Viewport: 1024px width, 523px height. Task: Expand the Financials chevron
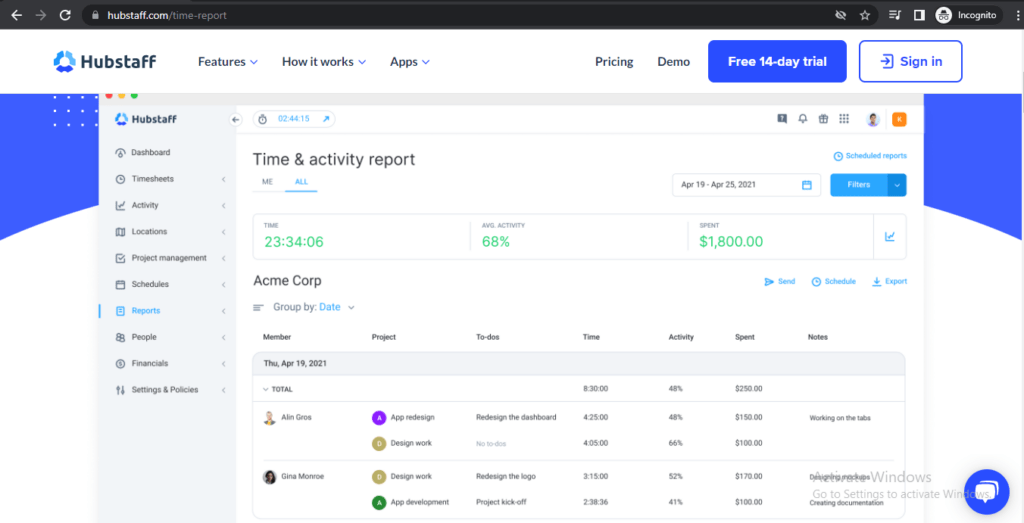[x=223, y=364]
